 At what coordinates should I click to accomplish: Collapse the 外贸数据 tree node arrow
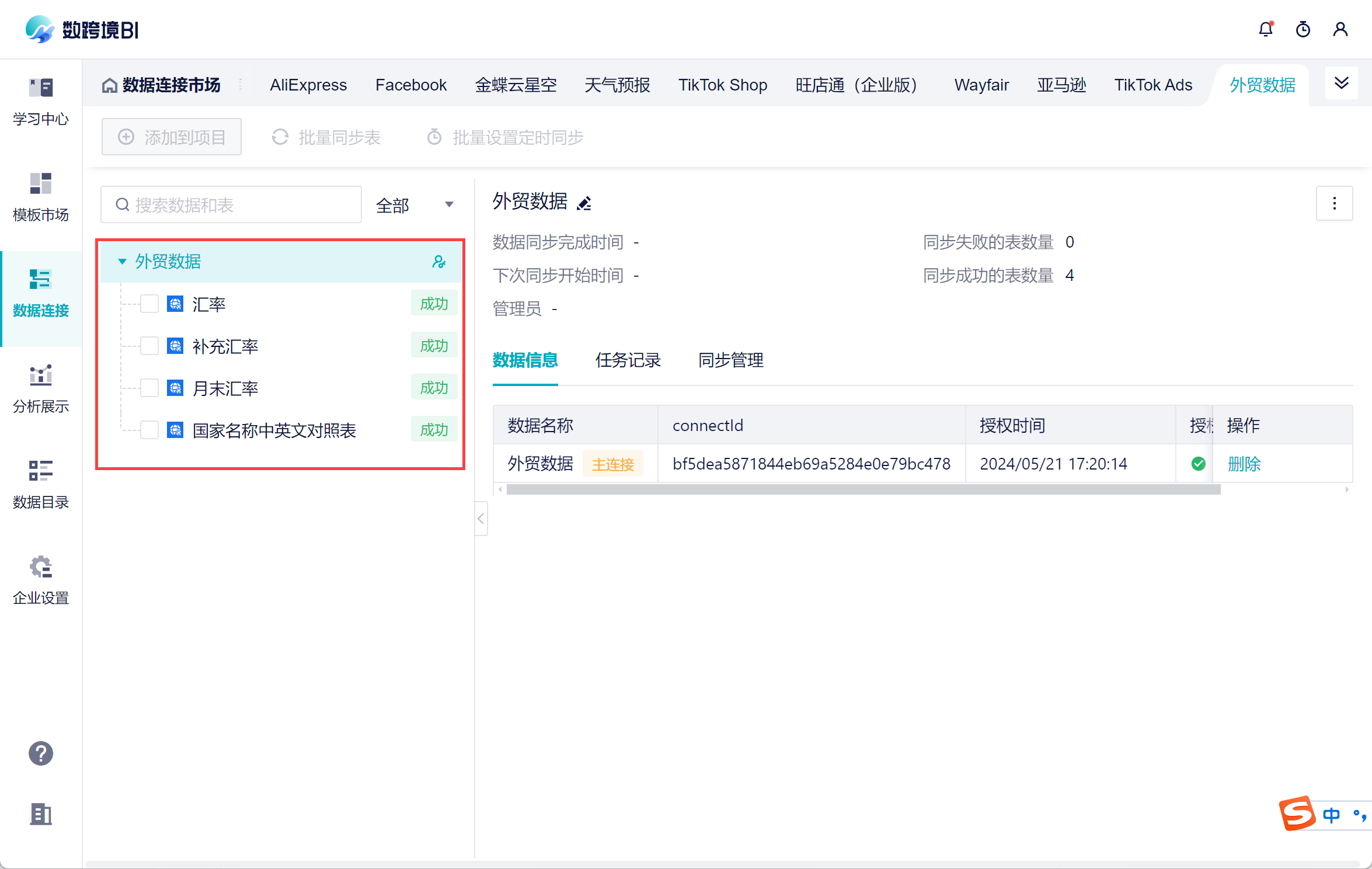pyautogui.click(x=122, y=262)
